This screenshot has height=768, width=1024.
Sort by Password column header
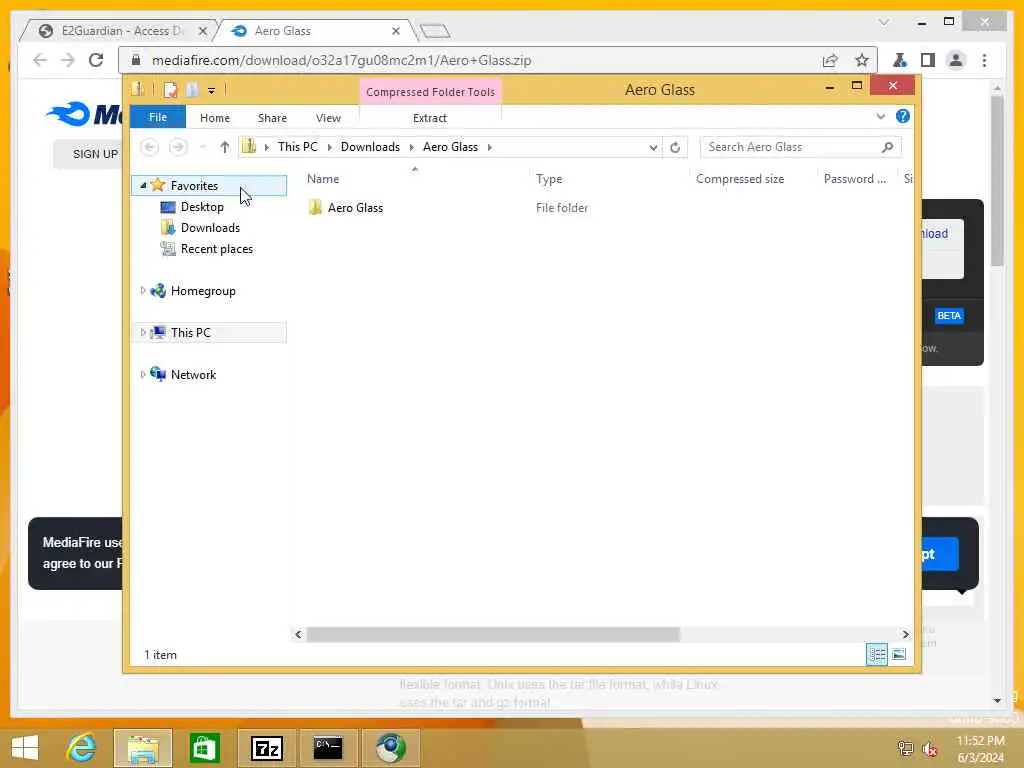tap(855, 179)
